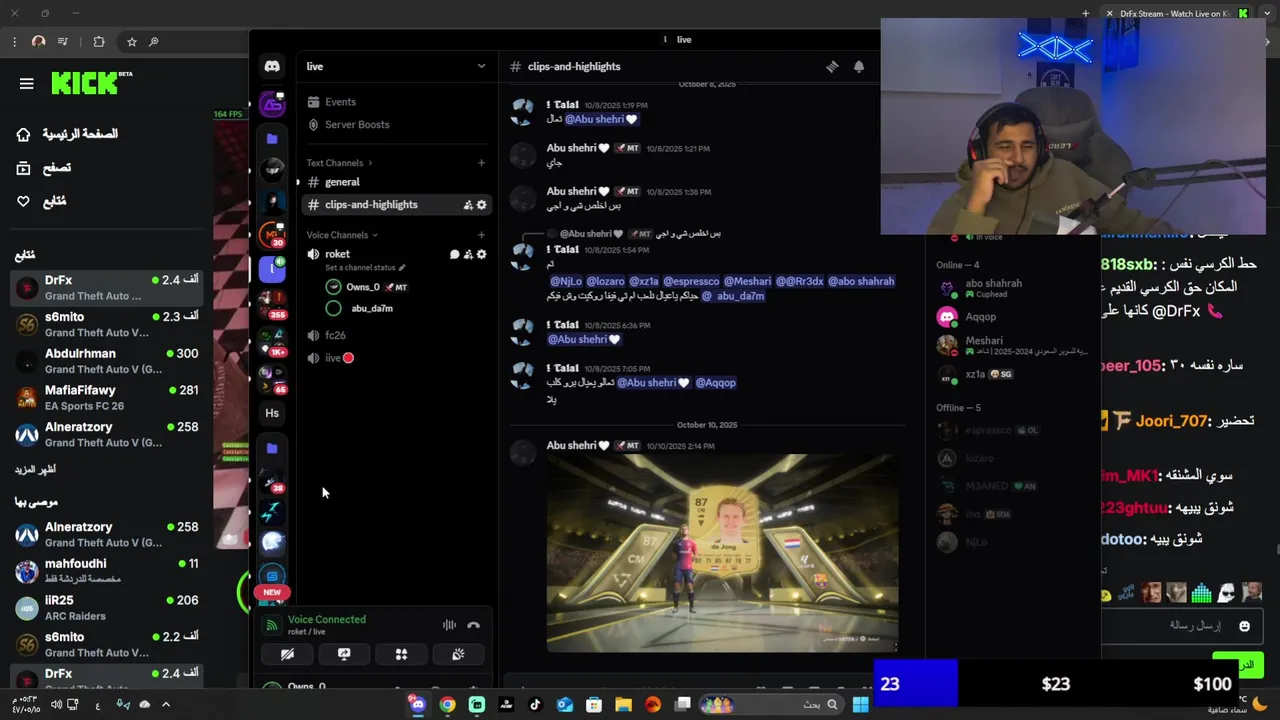Open Aqqop in Discord member list

click(x=1012, y=317)
